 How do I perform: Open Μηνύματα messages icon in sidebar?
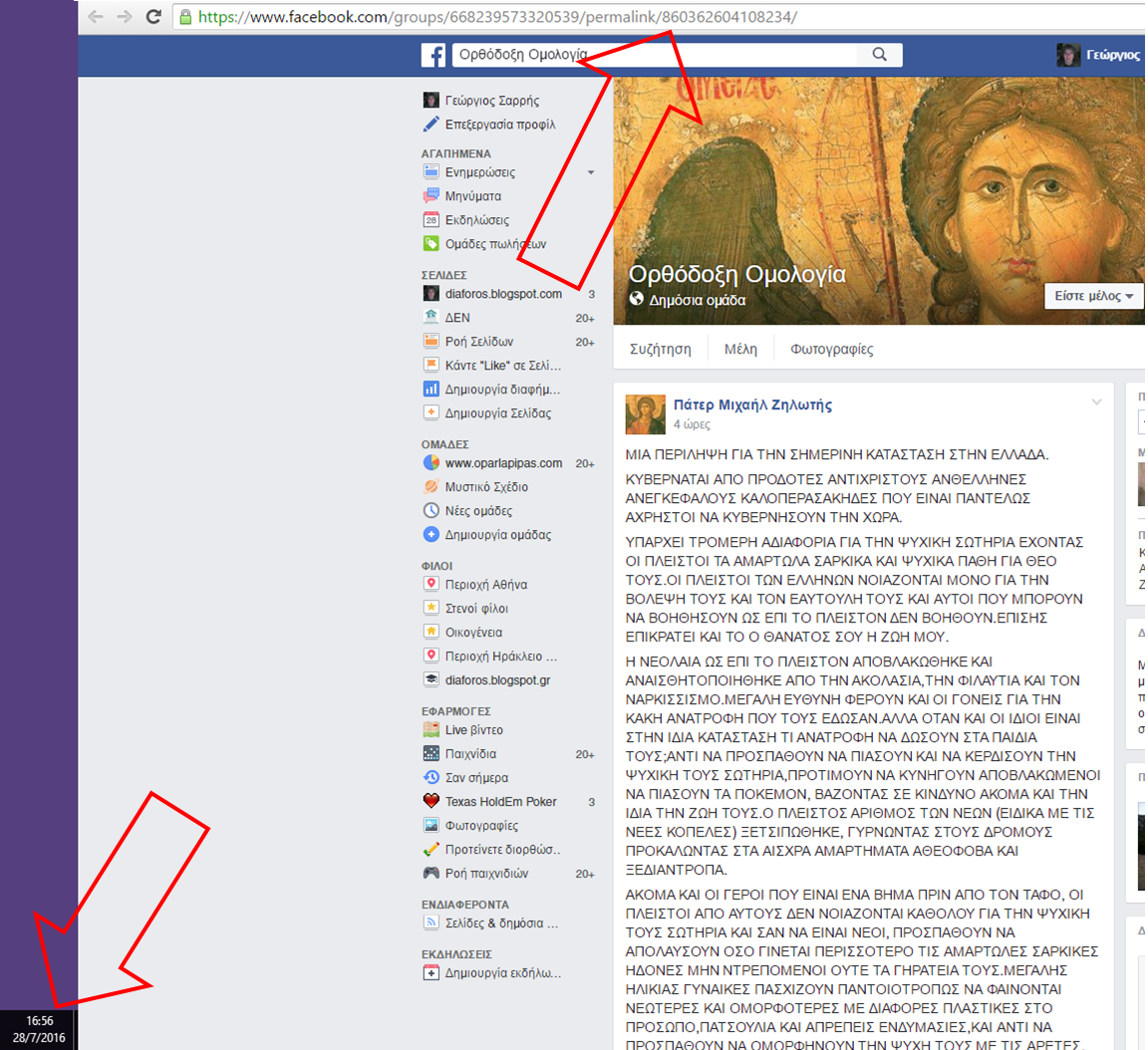(x=430, y=196)
